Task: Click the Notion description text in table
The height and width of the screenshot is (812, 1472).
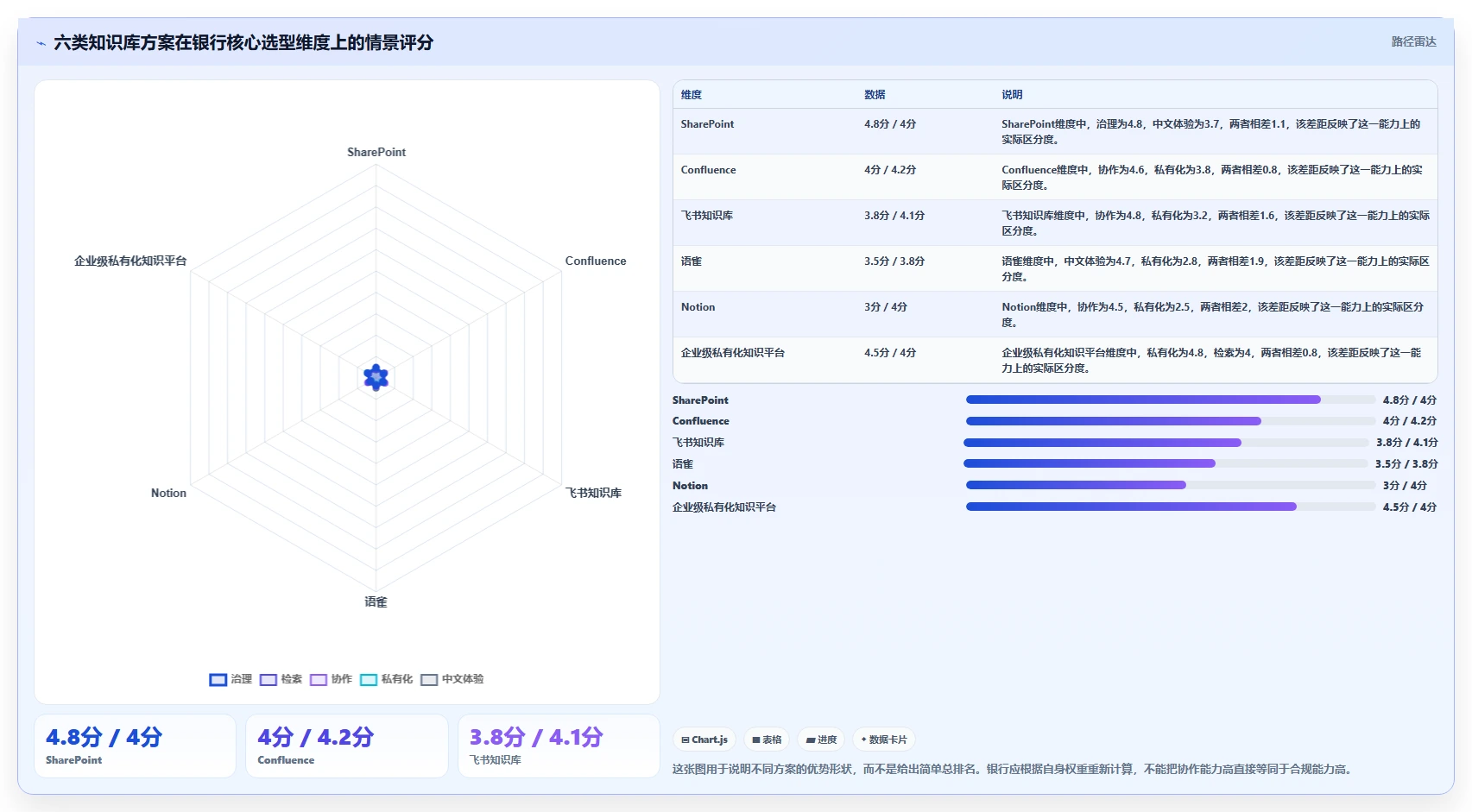Action: coord(1213,315)
